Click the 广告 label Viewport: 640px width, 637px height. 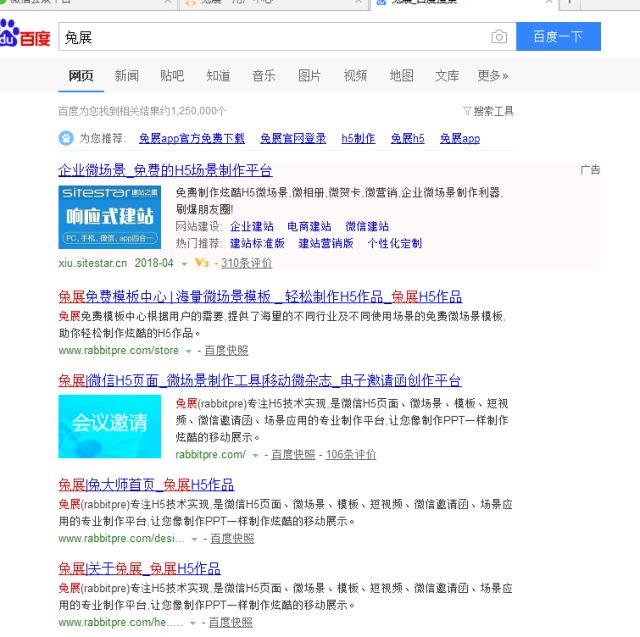590,170
